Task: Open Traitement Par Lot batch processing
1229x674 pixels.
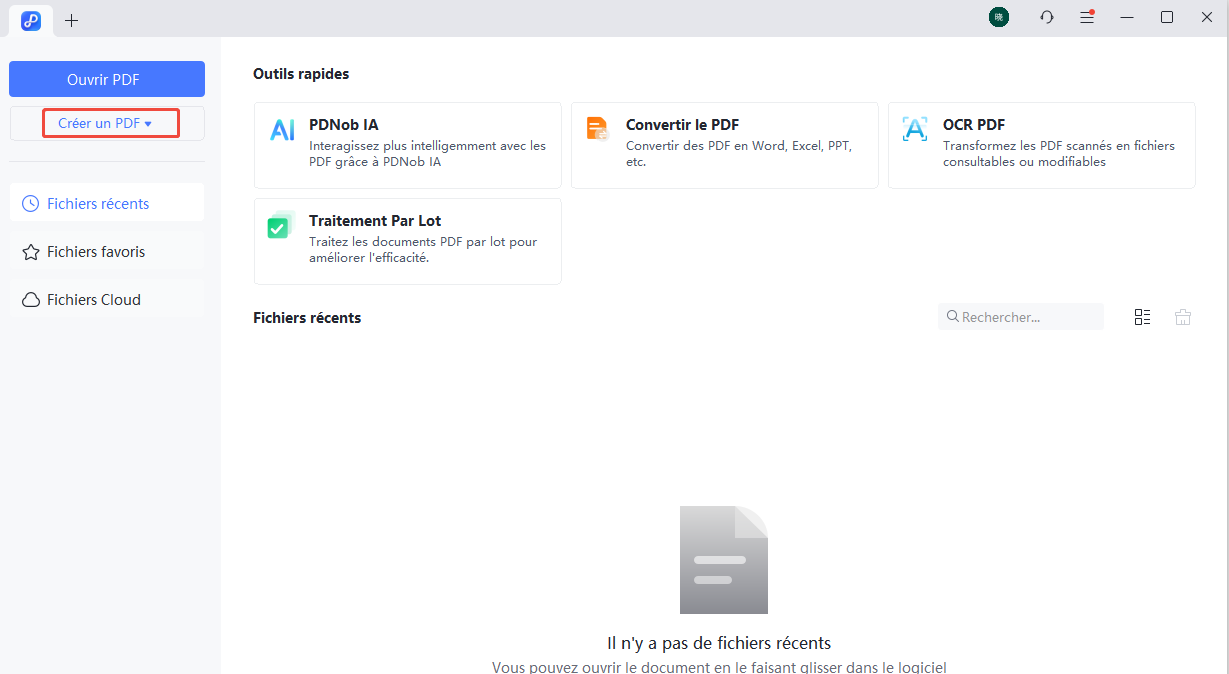Action: (x=407, y=241)
